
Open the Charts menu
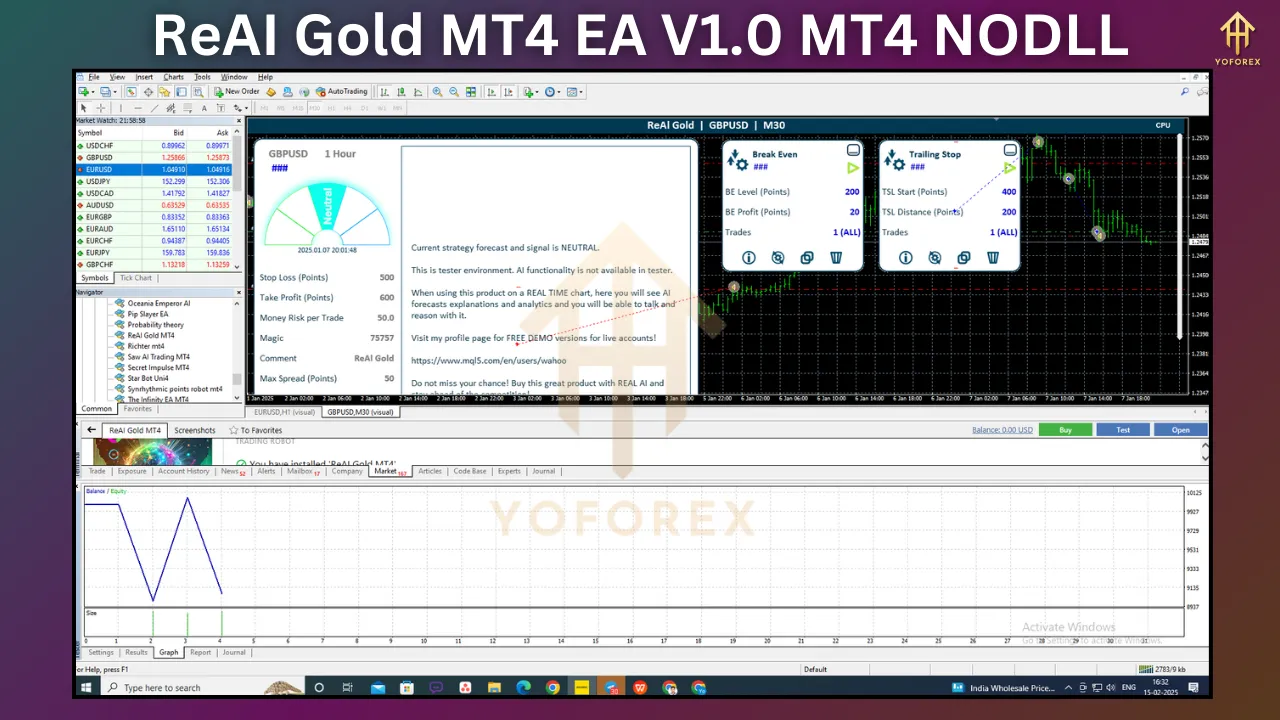(173, 77)
